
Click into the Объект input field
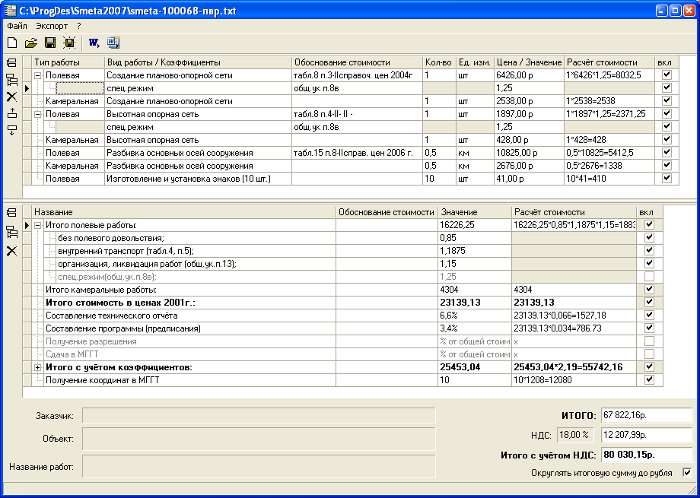[x=258, y=439]
